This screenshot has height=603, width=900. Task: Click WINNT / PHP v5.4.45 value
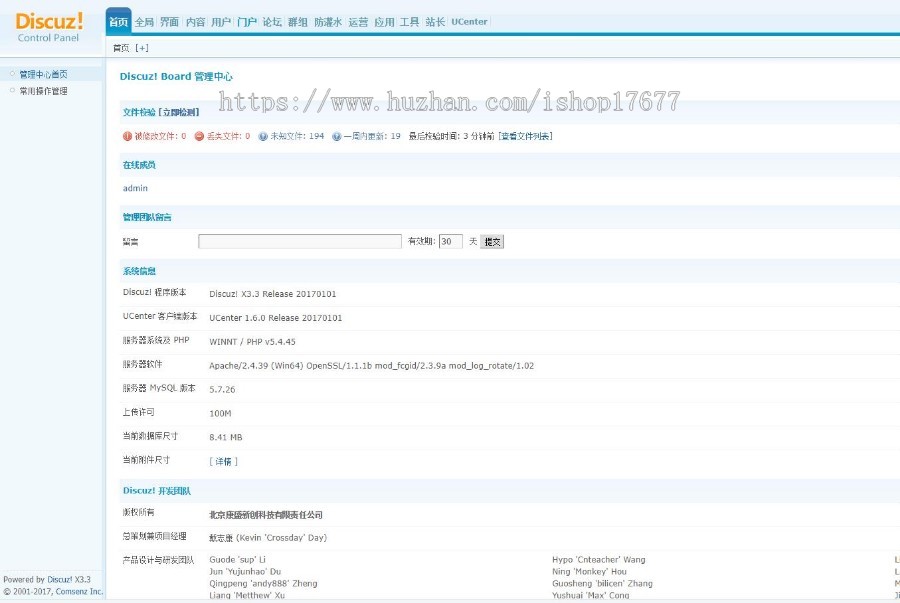point(252,342)
